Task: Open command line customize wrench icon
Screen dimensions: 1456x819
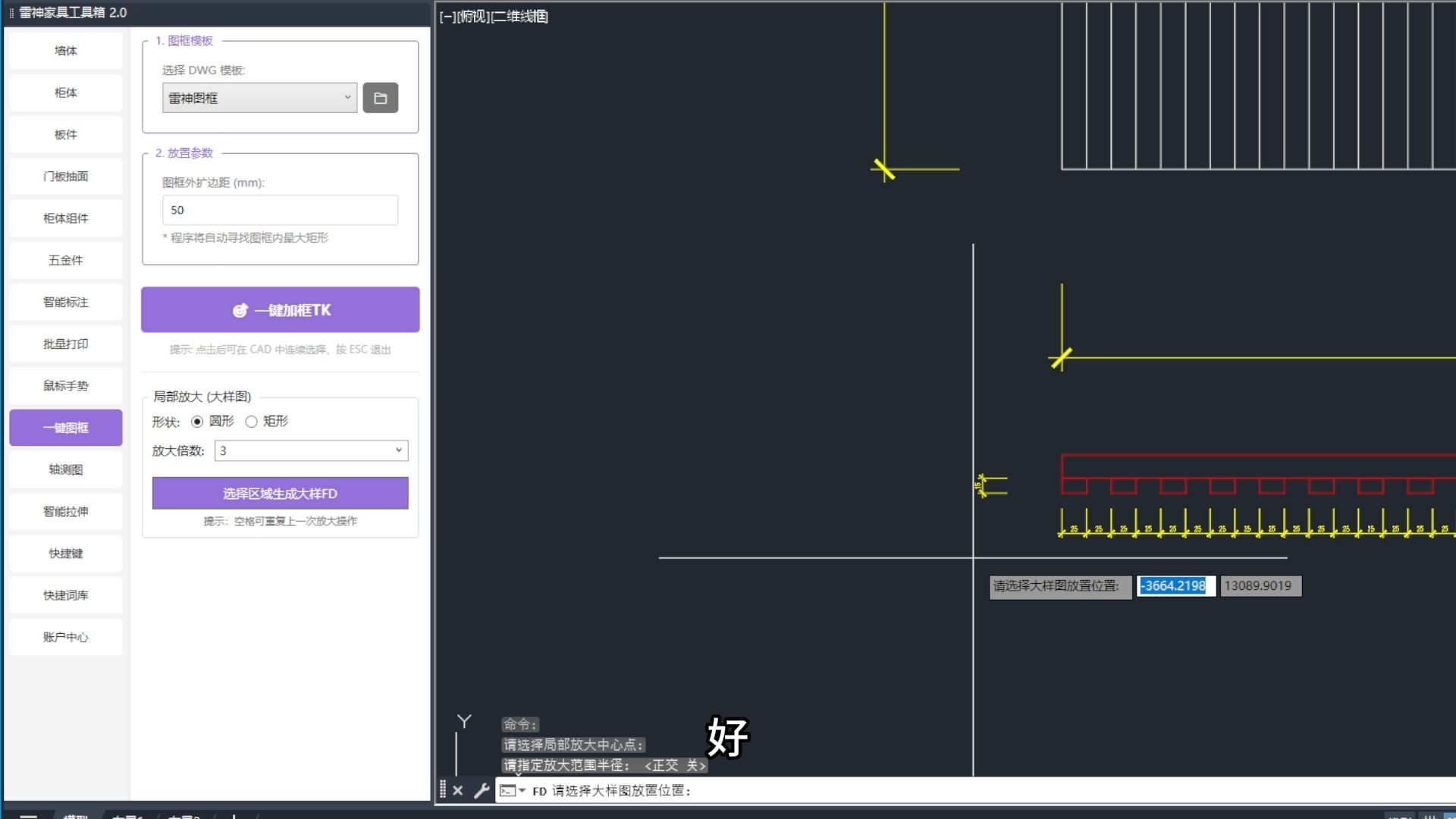Action: 482,790
